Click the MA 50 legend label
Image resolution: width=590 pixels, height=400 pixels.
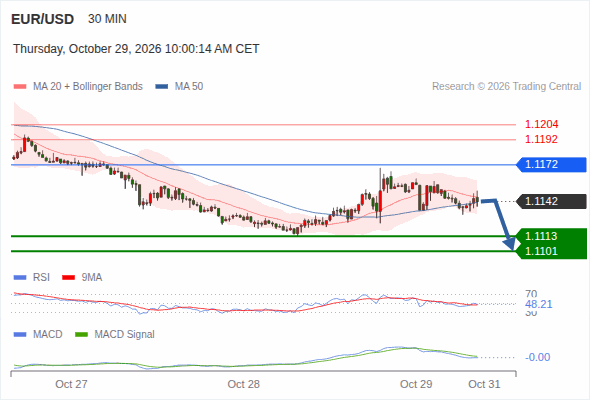tap(189, 87)
